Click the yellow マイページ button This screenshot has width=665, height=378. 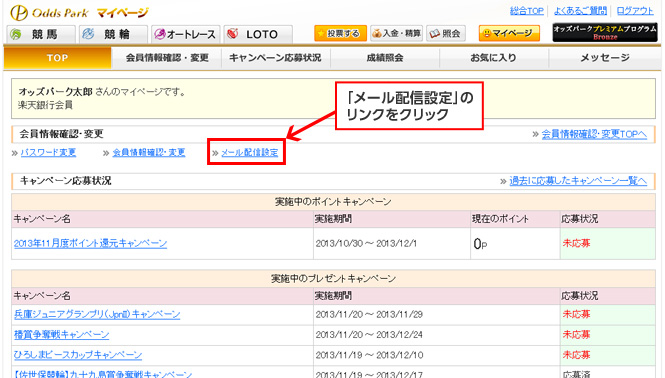click(509, 33)
